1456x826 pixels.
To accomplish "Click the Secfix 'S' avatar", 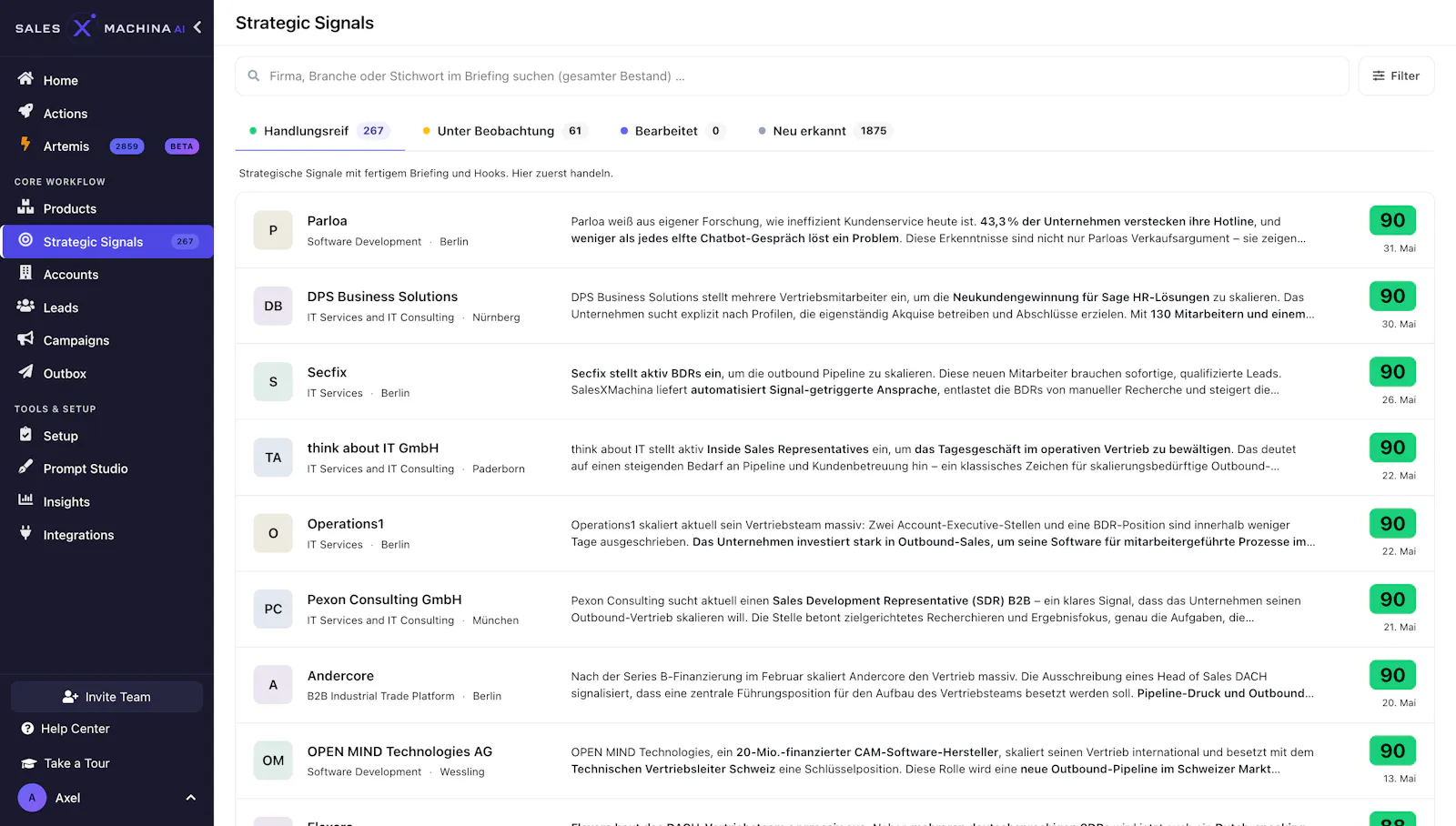I will tap(273, 382).
